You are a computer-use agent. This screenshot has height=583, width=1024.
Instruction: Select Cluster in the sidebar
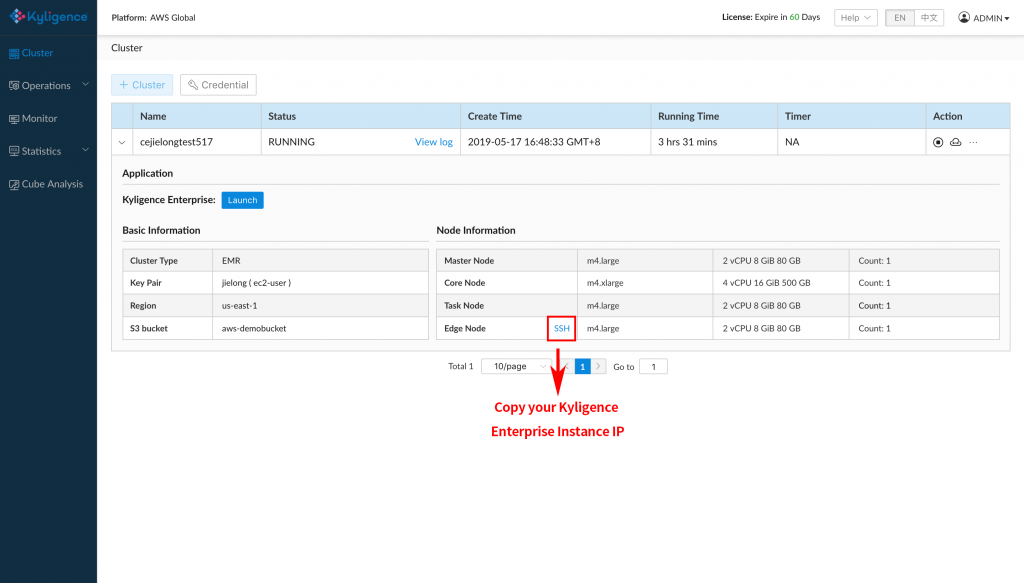click(x=37, y=53)
